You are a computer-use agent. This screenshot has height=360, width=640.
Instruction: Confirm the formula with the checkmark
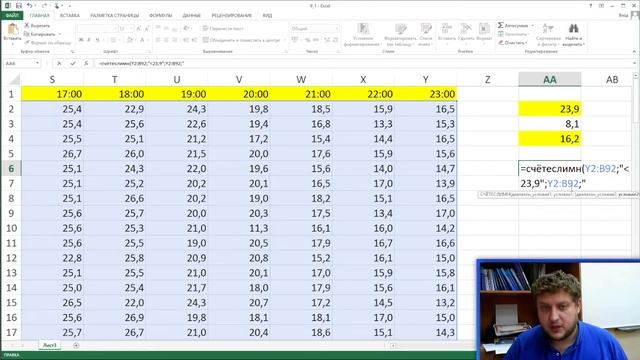[x=73, y=63]
